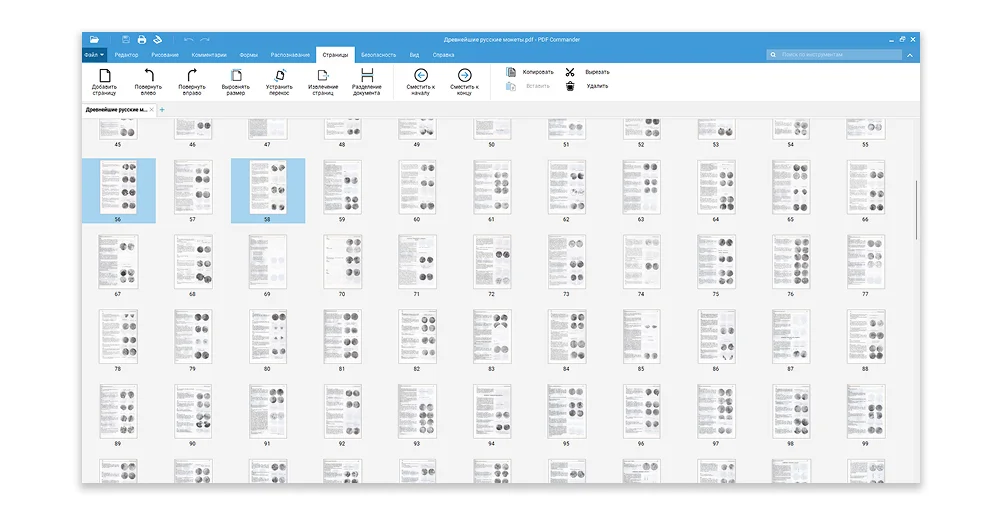Click the vertical scrollbar thumb

(916, 210)
